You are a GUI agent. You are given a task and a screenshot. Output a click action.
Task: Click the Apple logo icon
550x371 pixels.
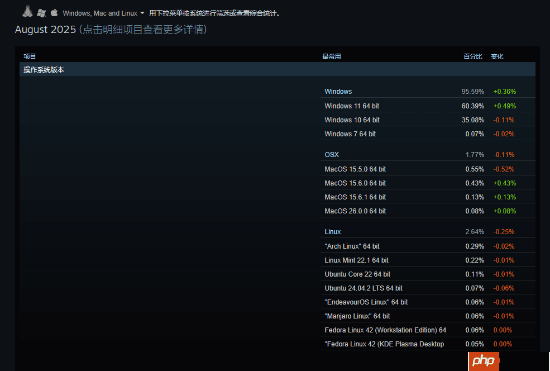click(54, 13)
